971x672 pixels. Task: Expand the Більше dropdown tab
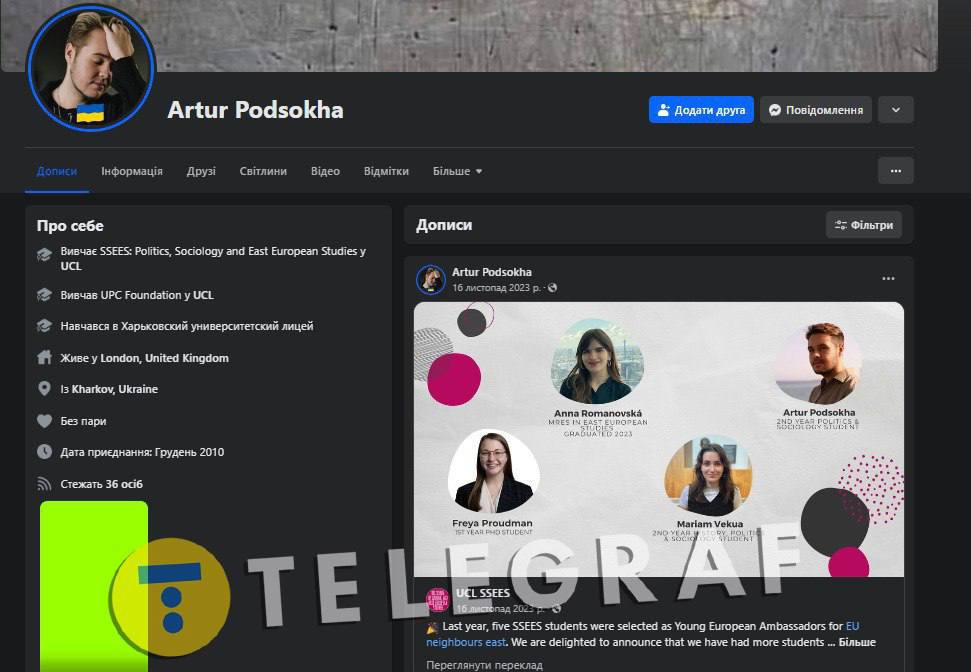click(x=457, y=171)
